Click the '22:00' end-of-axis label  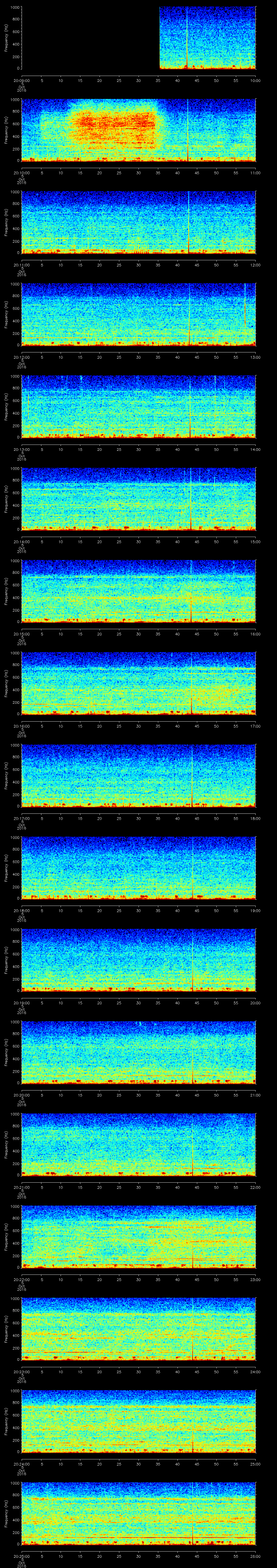[256, 1187]
